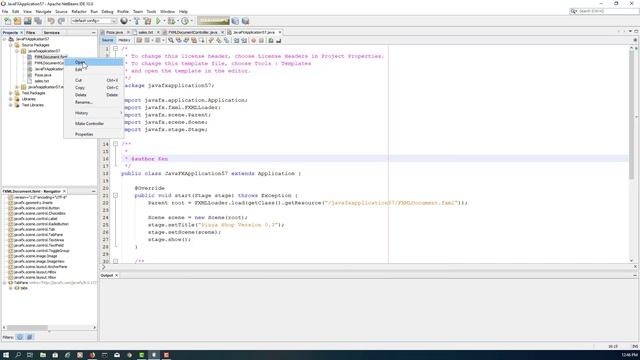
Task: Click the Debug Project icon
Action: 171,21
